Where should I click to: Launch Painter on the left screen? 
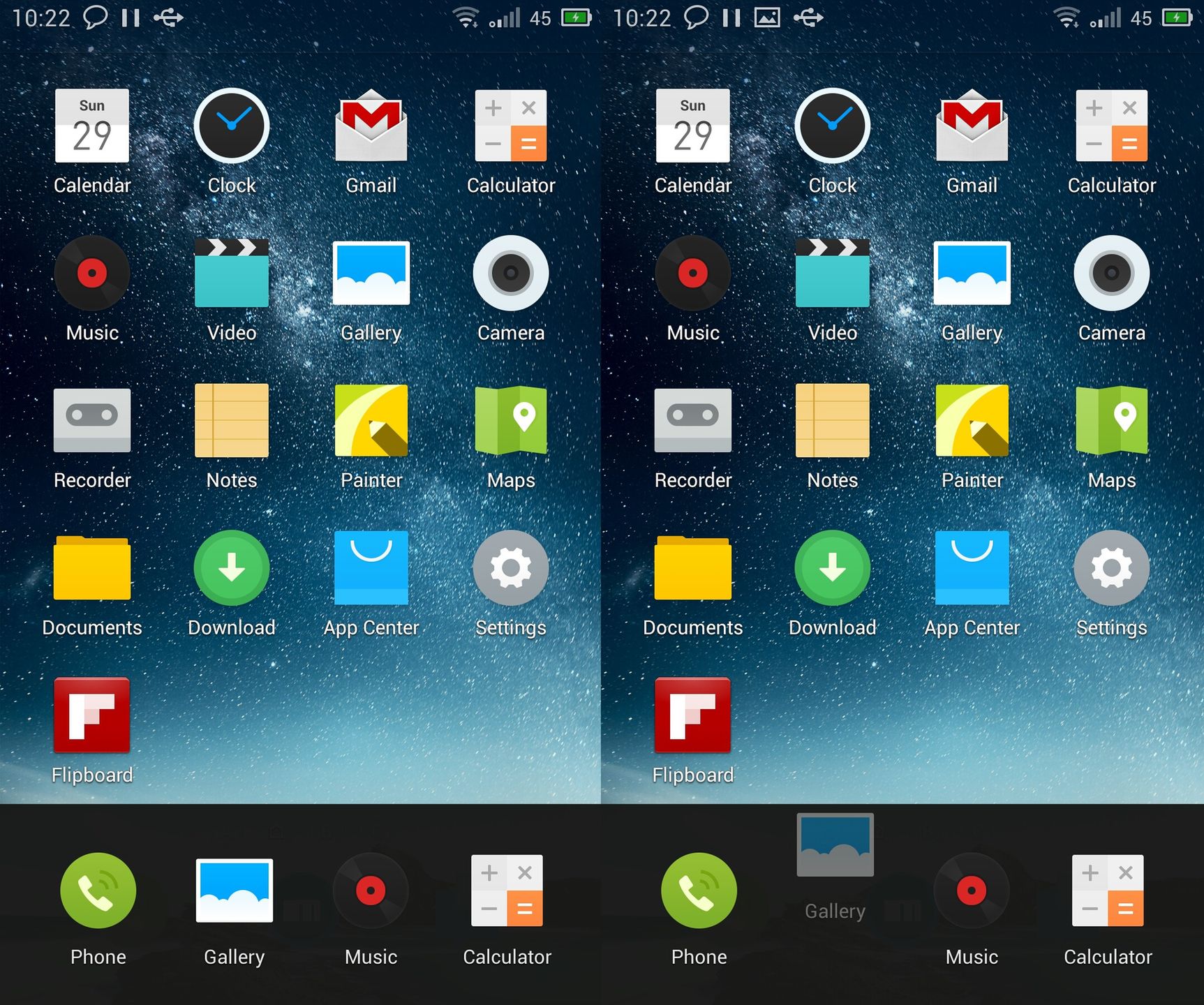[x=371, y=420]
